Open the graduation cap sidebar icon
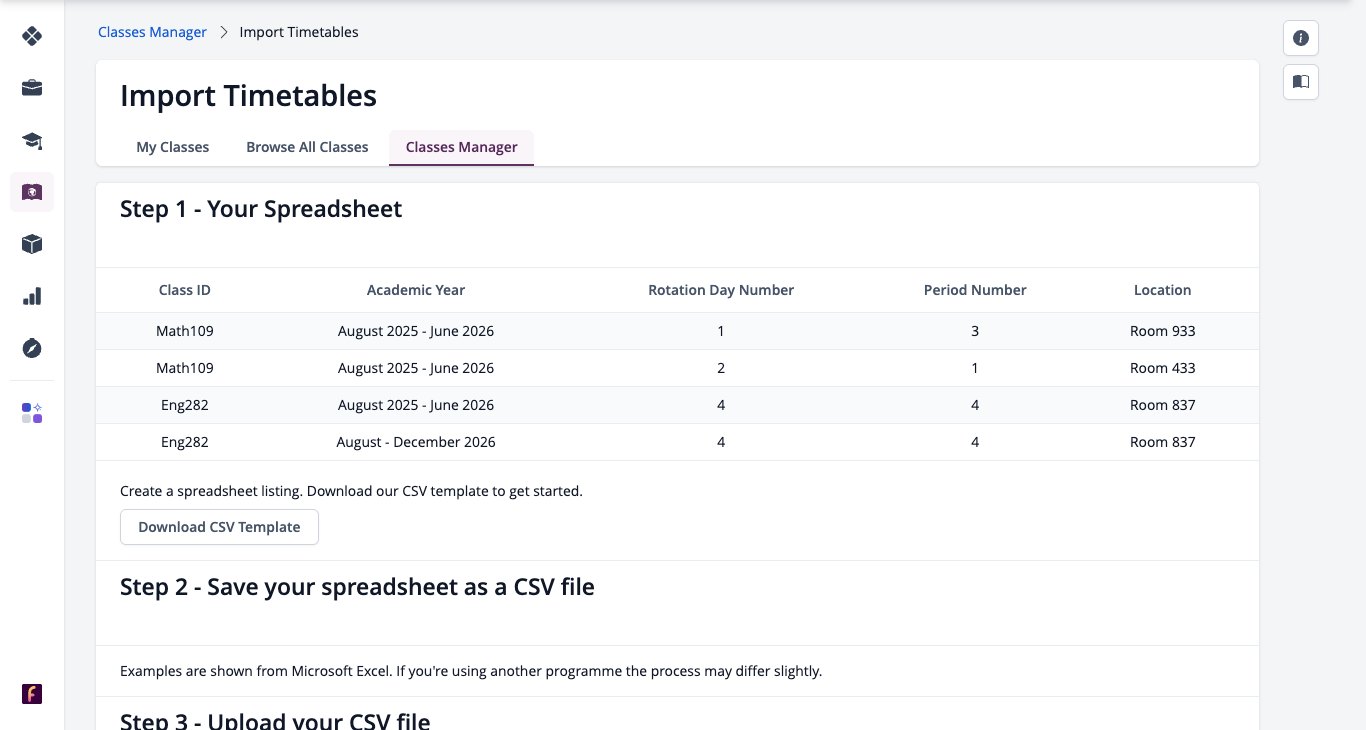This screenshot has height=730, width=1366. [32, 140]
